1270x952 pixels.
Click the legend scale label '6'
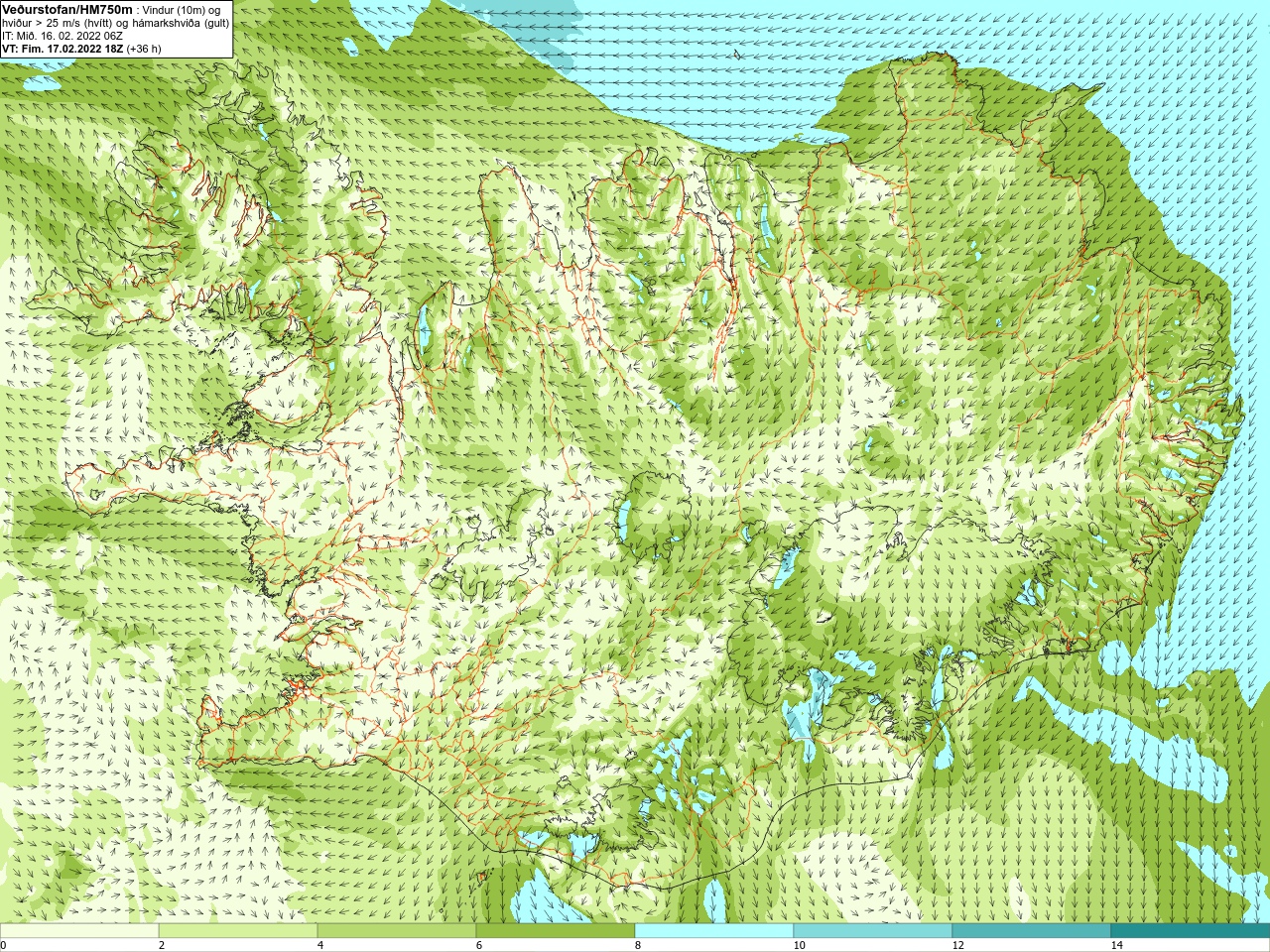[x=479, y=945]
